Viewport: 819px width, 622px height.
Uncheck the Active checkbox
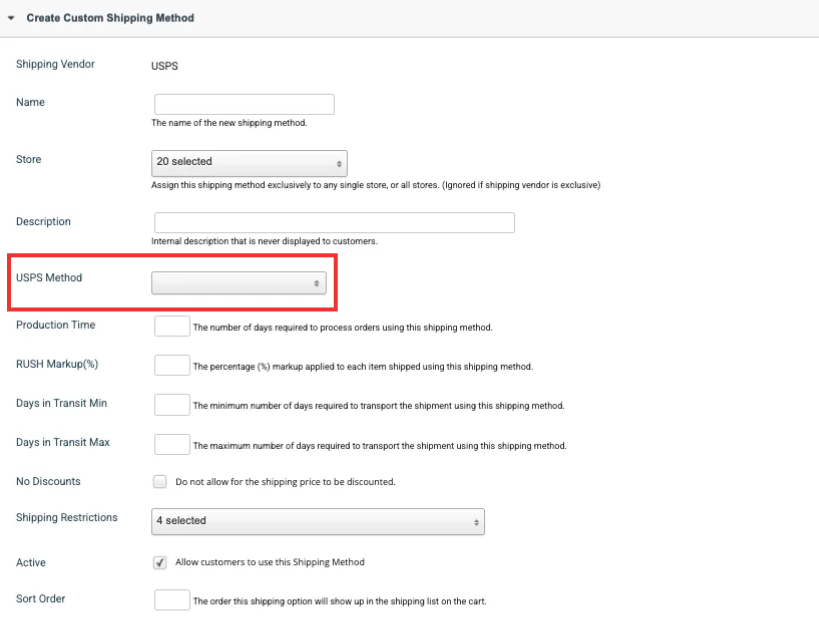160,562
